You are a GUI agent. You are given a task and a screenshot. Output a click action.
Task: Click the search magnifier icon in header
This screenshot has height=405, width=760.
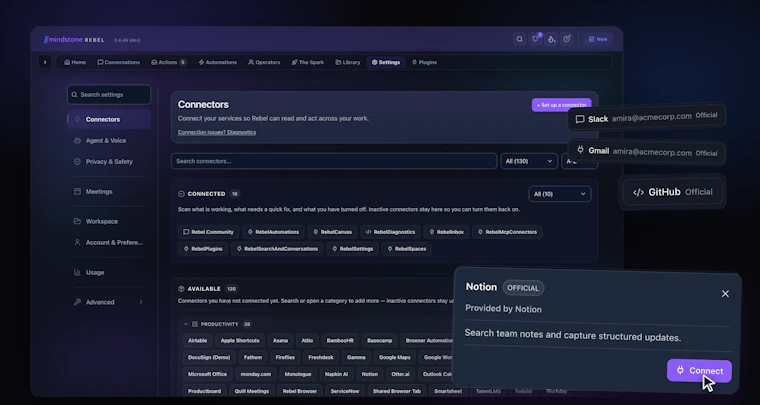[x=519, y=39]
